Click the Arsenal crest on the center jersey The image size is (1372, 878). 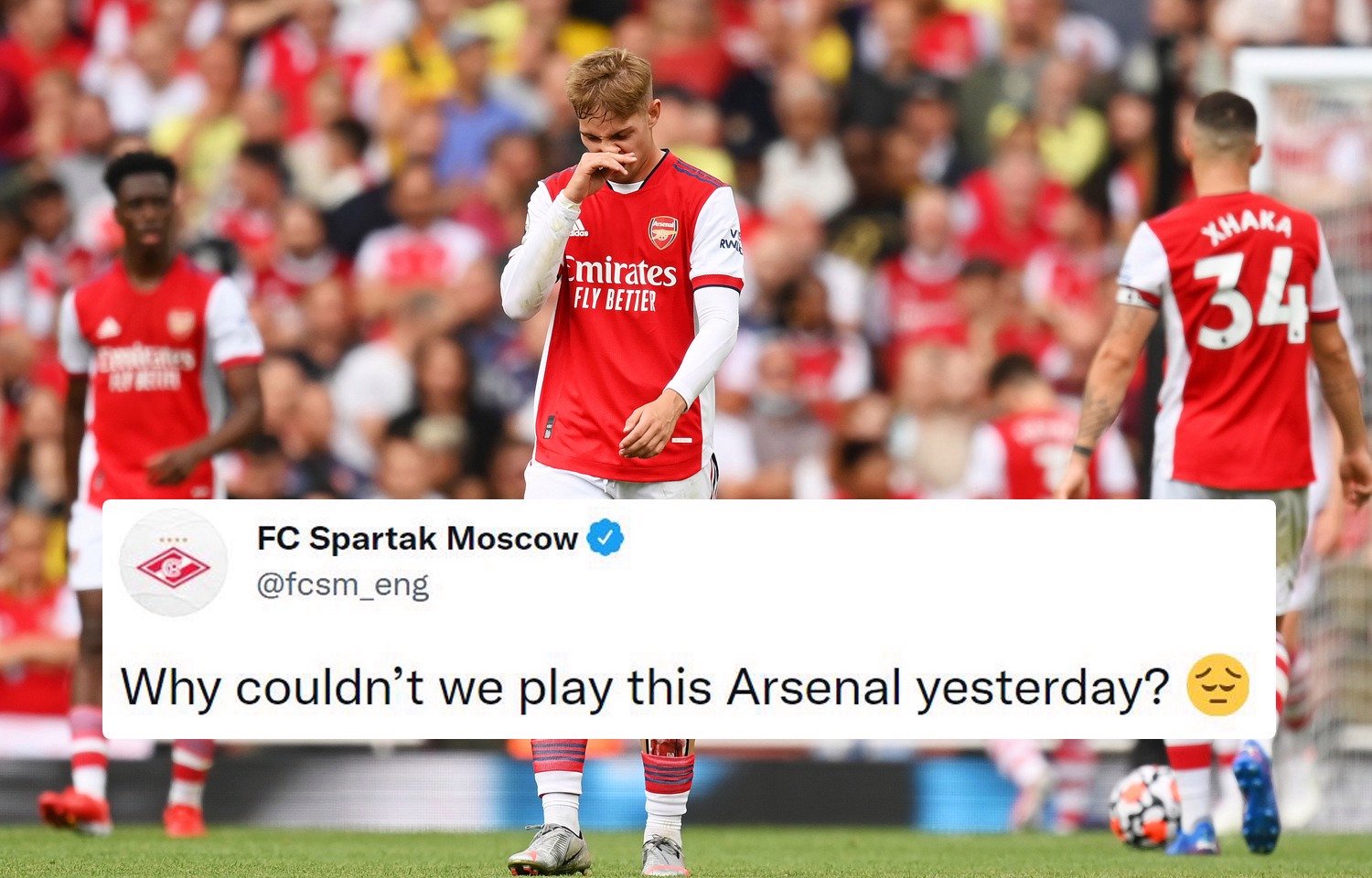click(x=662, y=231)
